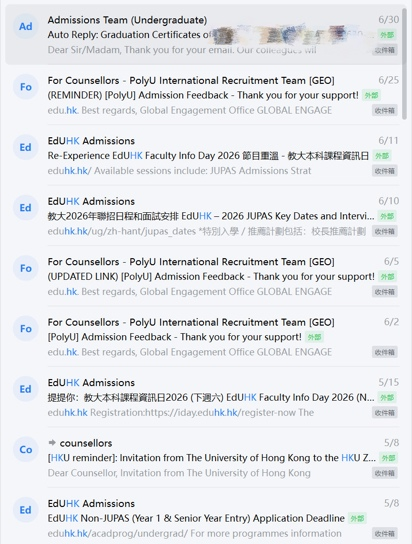Click the 收件箱 folder tag on the 6/25 PolyU email
This screenshot has width=412, height=544.
(x=385, y=110)
